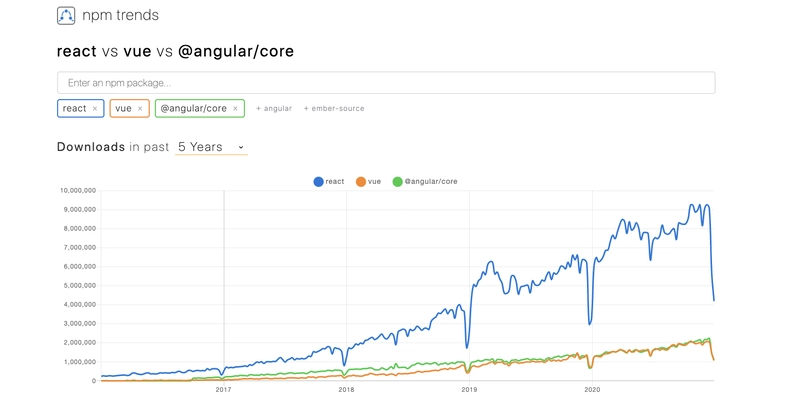This screenshot has width=800, height=417.
Task: Add the suggested ember-source package
Action: click(x=334, y=109)
